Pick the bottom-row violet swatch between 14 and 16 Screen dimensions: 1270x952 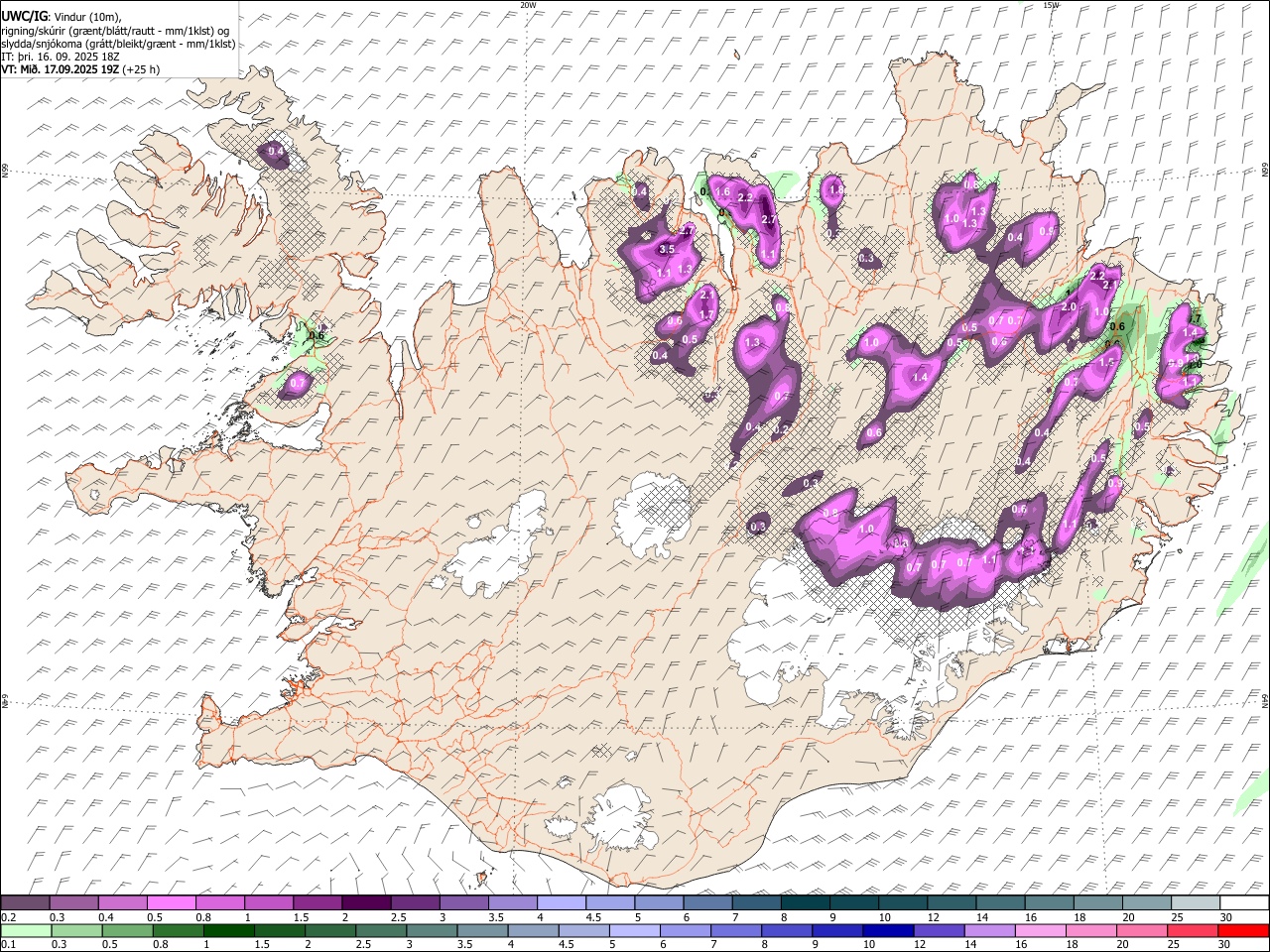coord(989,930)
